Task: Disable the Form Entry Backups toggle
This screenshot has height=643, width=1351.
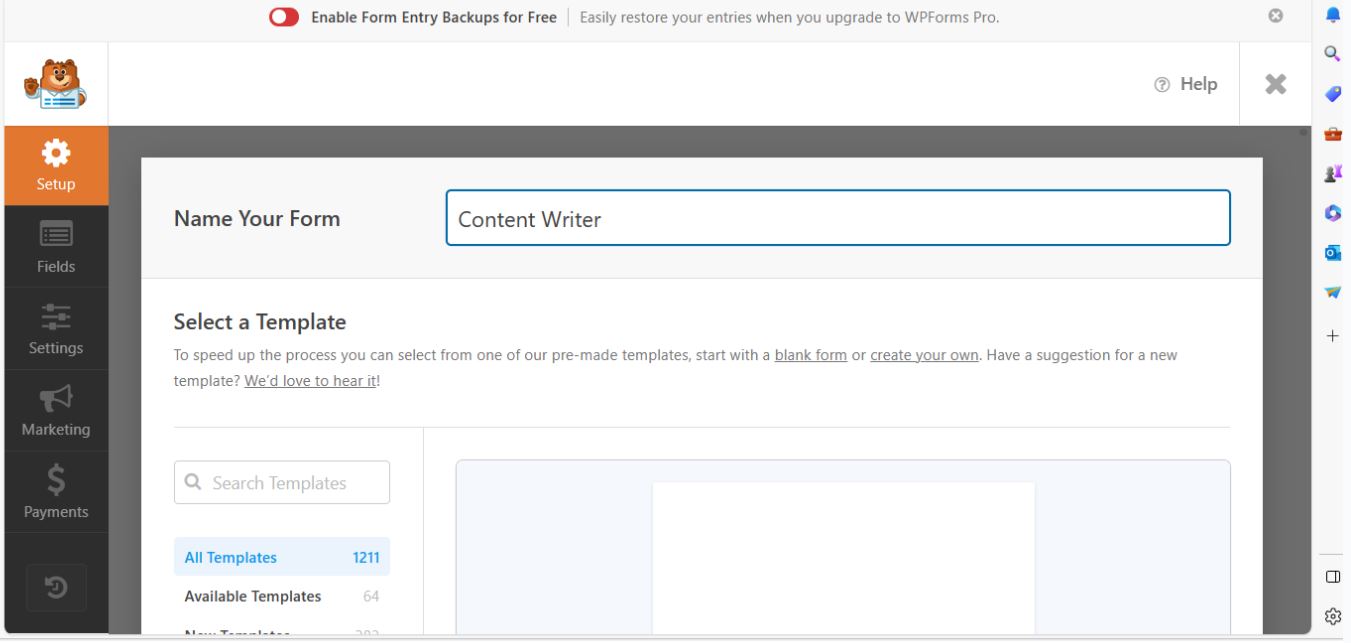Action: tap(282, 16)
